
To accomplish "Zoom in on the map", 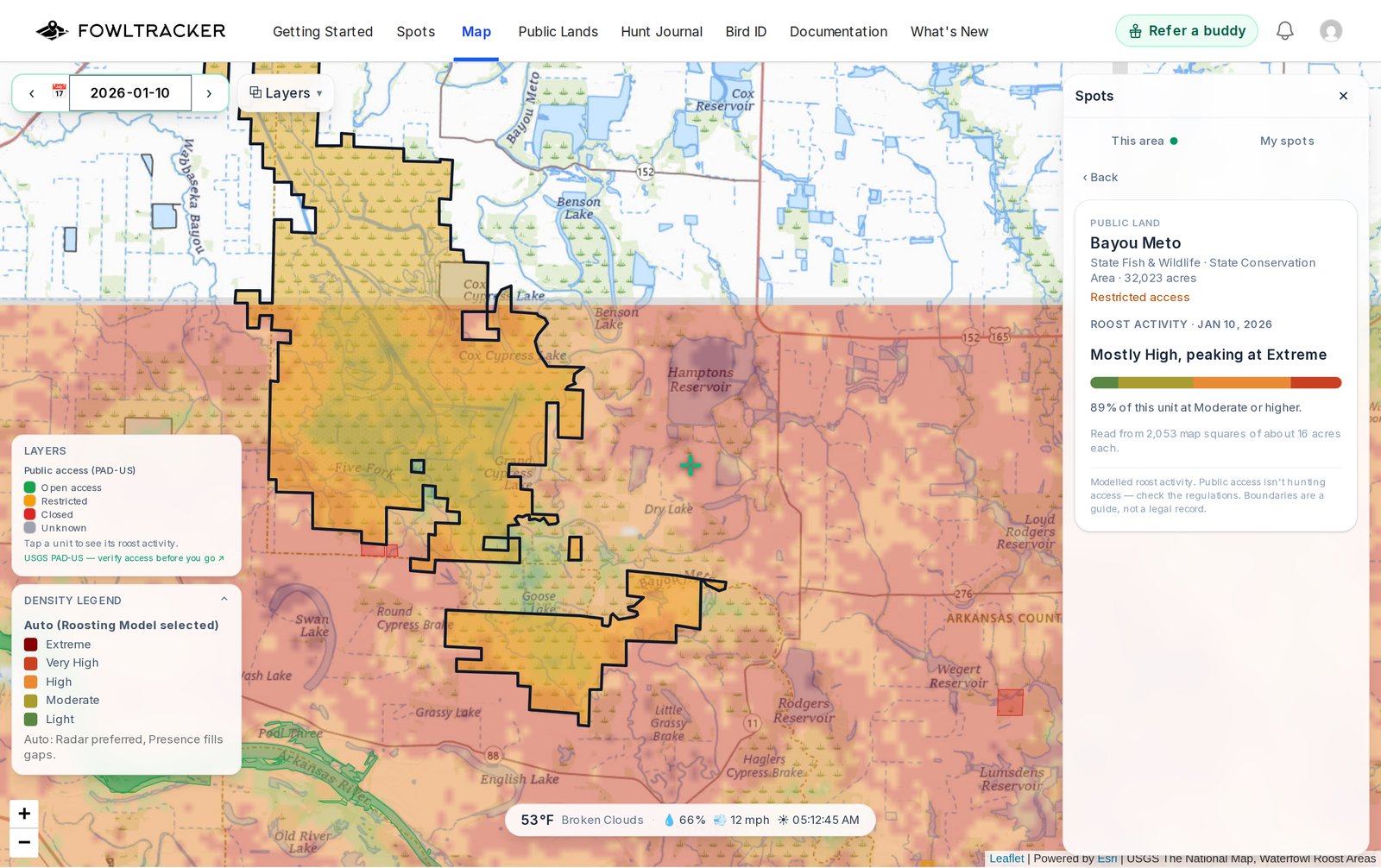I will coord(24,814).
